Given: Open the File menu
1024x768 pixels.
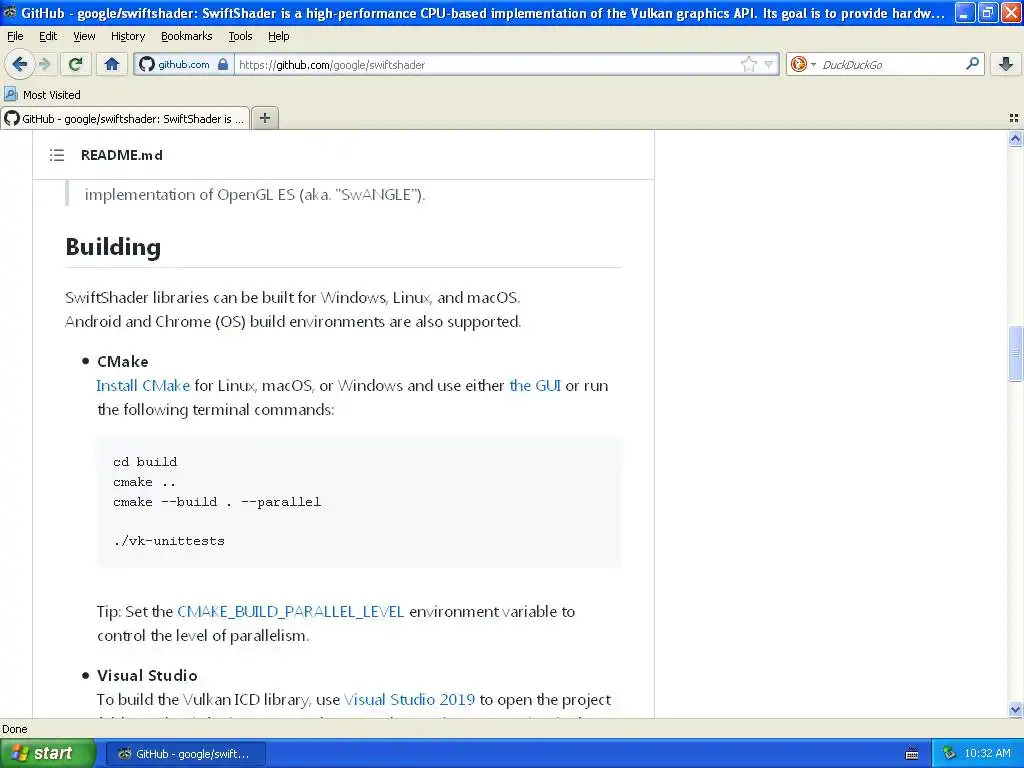Looking at the screenshot, I should (x=15, y=36).
